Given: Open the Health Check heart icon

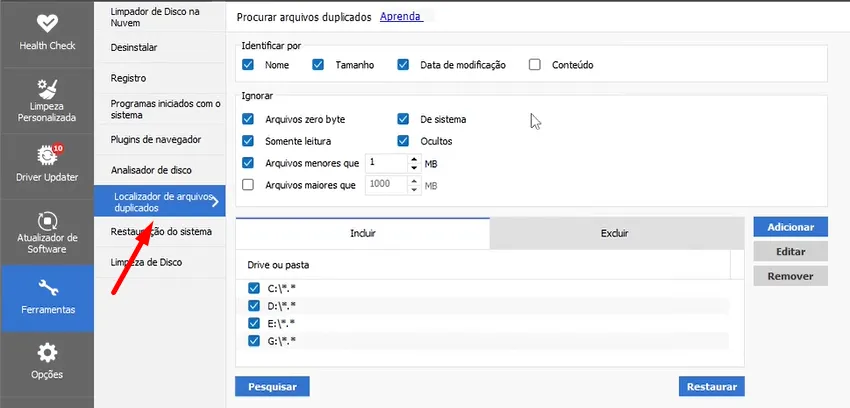Looking at the screenshot, I should click(x=47, y=24).
